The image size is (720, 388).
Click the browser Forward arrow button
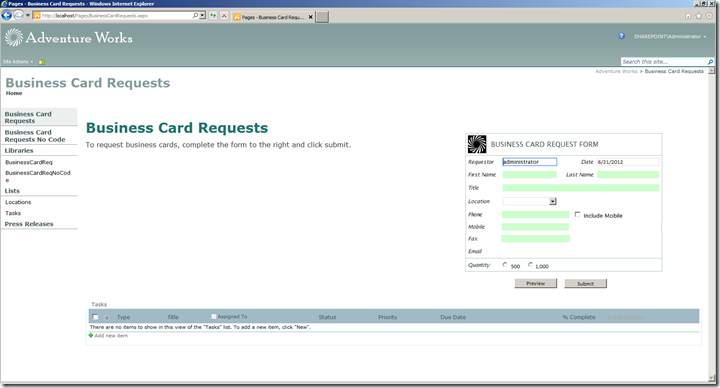point(18,16)
